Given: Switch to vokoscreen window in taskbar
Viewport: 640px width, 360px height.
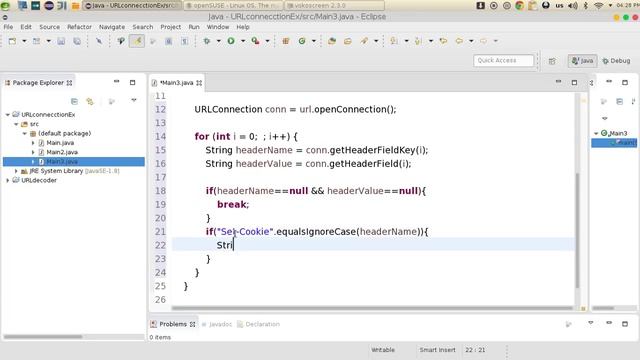Looking at the screenshot, I should coord(334,5).
